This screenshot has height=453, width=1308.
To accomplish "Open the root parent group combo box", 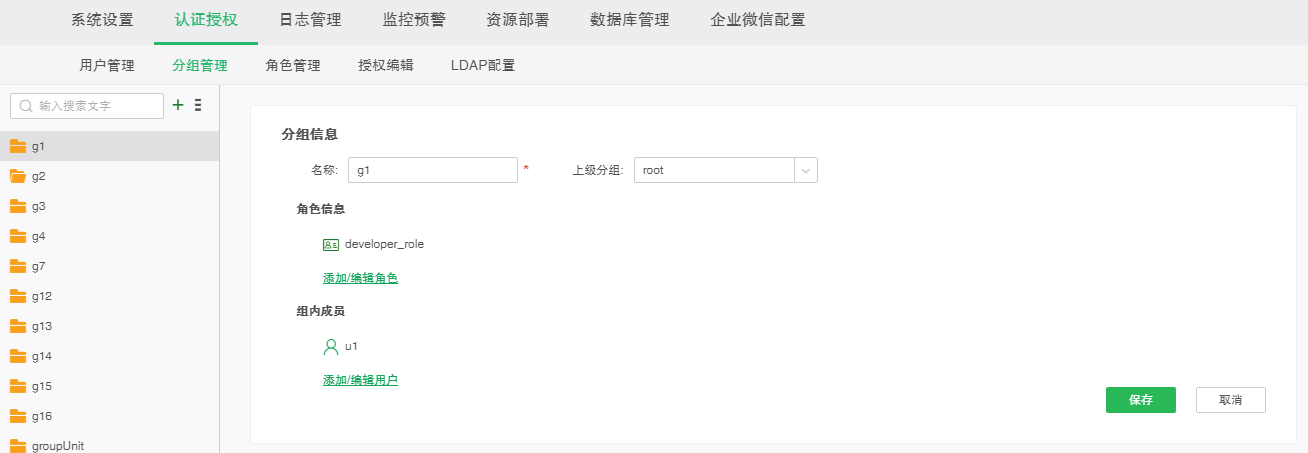I will tap(714, 171).
